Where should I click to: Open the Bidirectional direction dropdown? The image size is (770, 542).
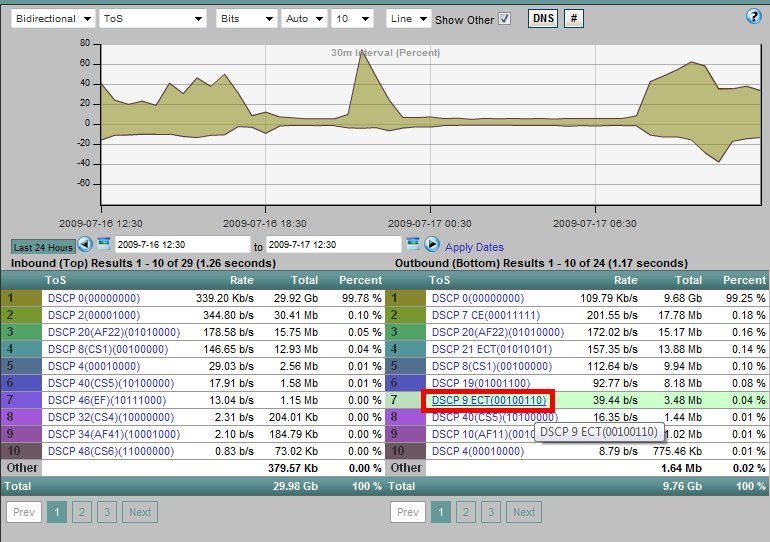point(54,19)
